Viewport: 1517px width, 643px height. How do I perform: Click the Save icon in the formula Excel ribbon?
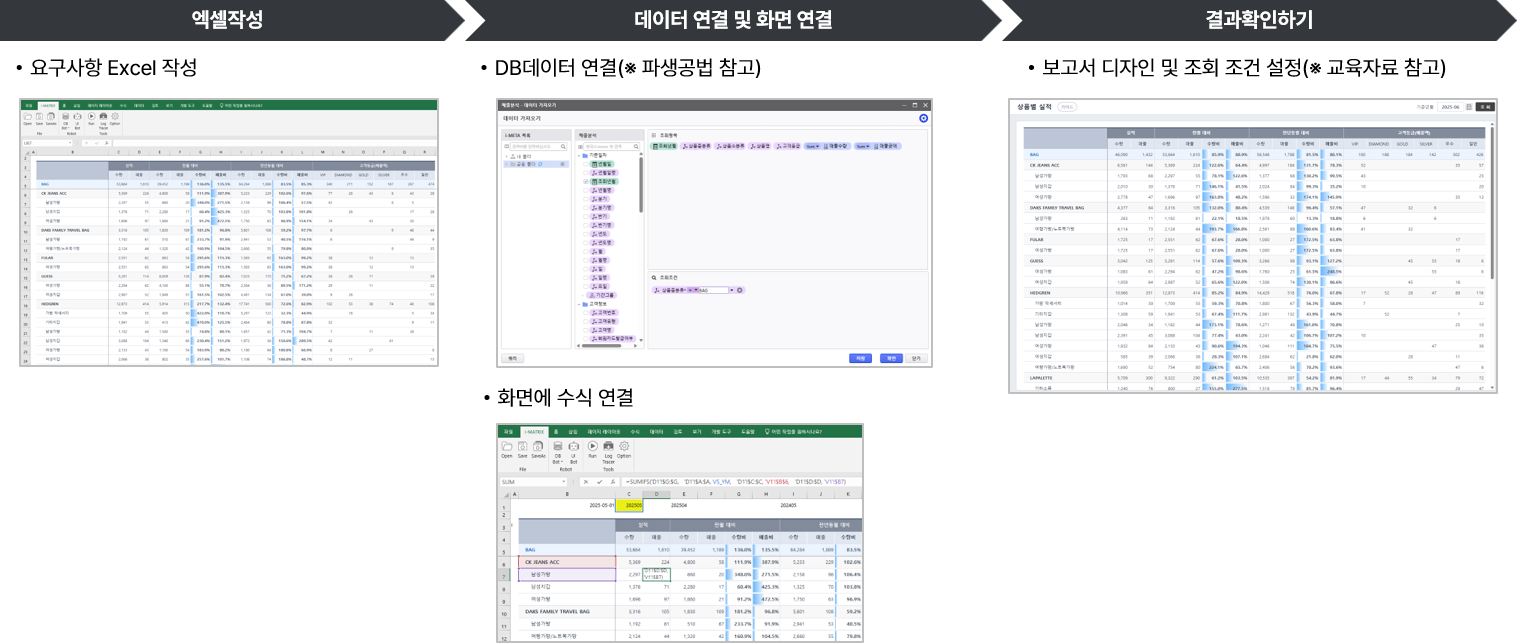(522, 446)
